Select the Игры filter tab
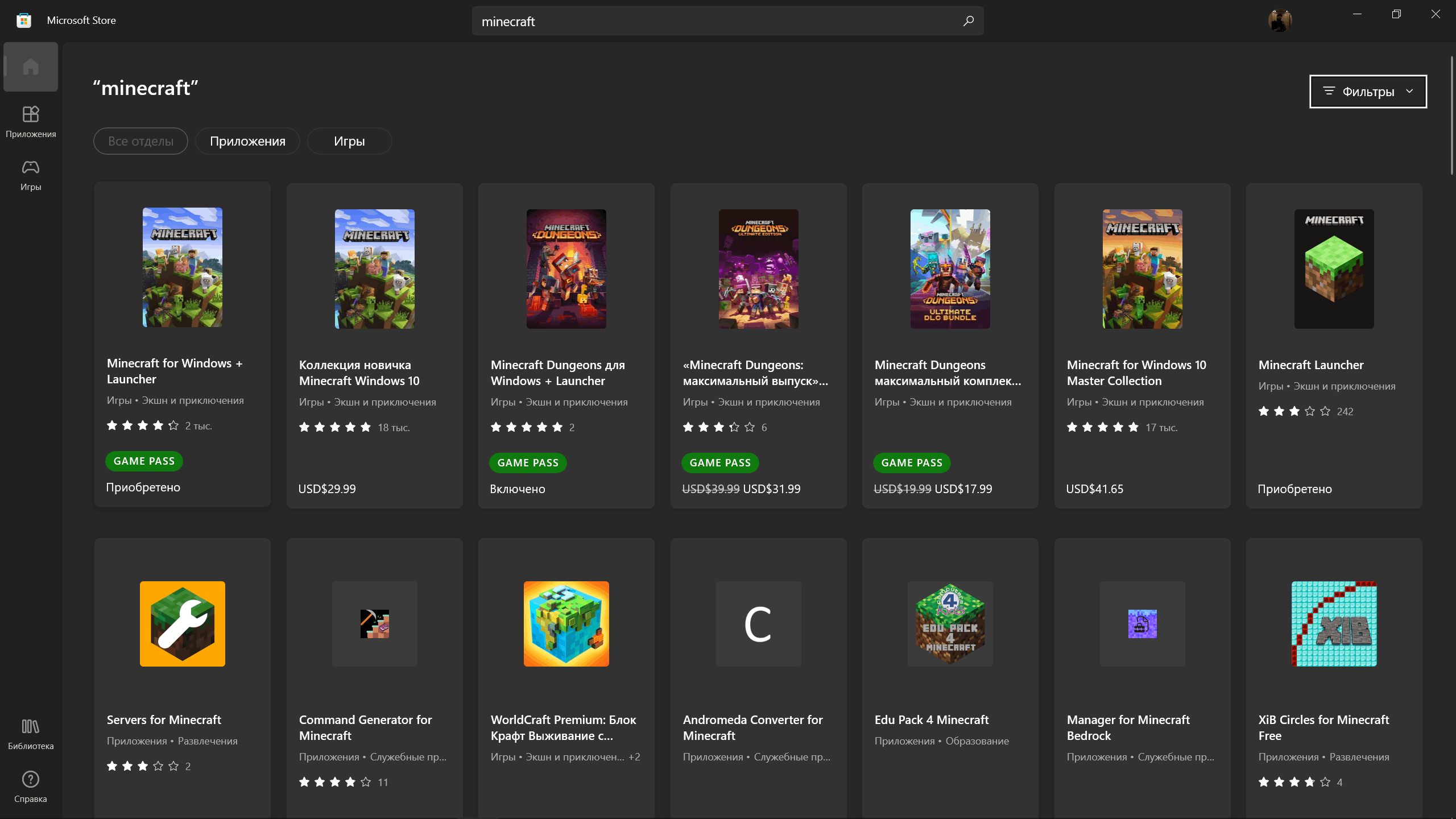 [x=349, y=141]
